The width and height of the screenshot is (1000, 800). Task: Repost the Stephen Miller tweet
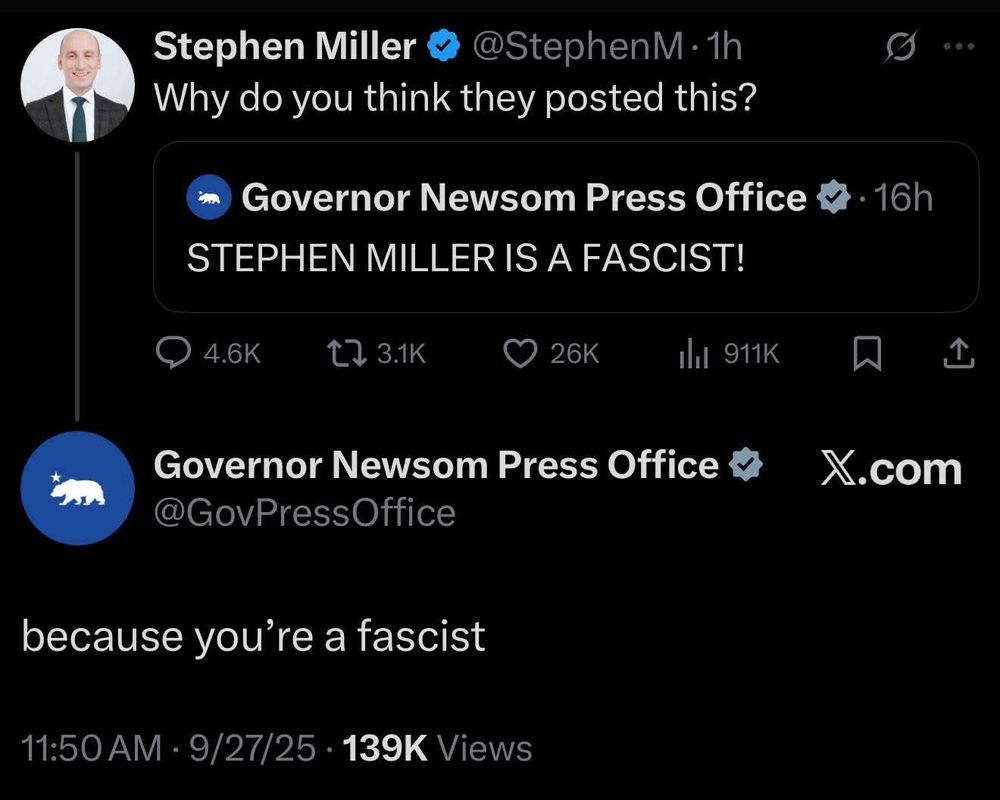coord(346,353)
